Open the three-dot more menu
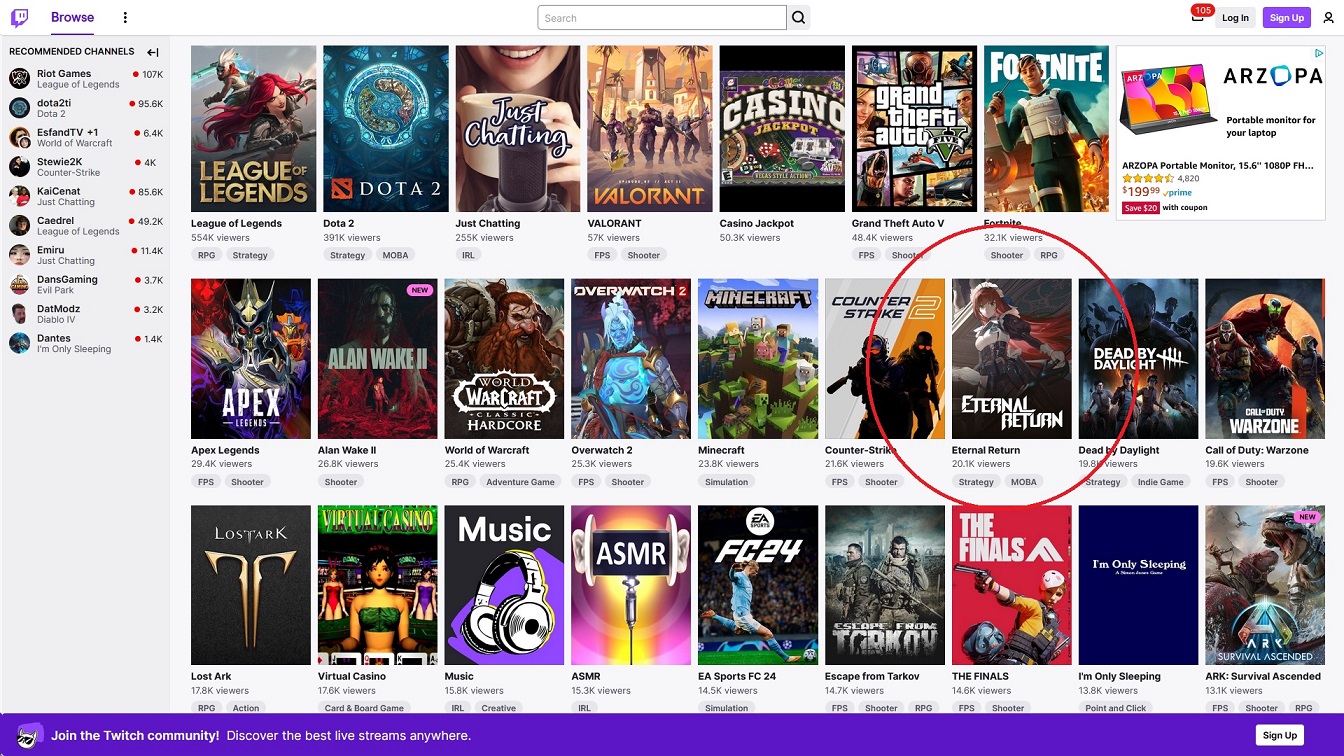The image size is (1344, 756). click(125, 17)
